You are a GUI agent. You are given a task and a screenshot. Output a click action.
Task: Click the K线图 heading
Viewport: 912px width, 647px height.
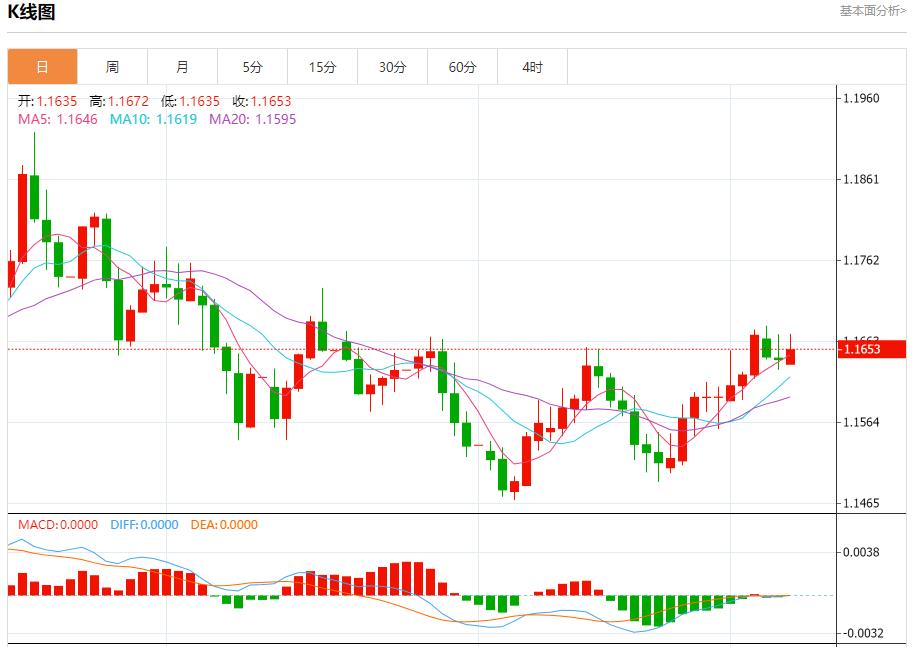(32, 12)
